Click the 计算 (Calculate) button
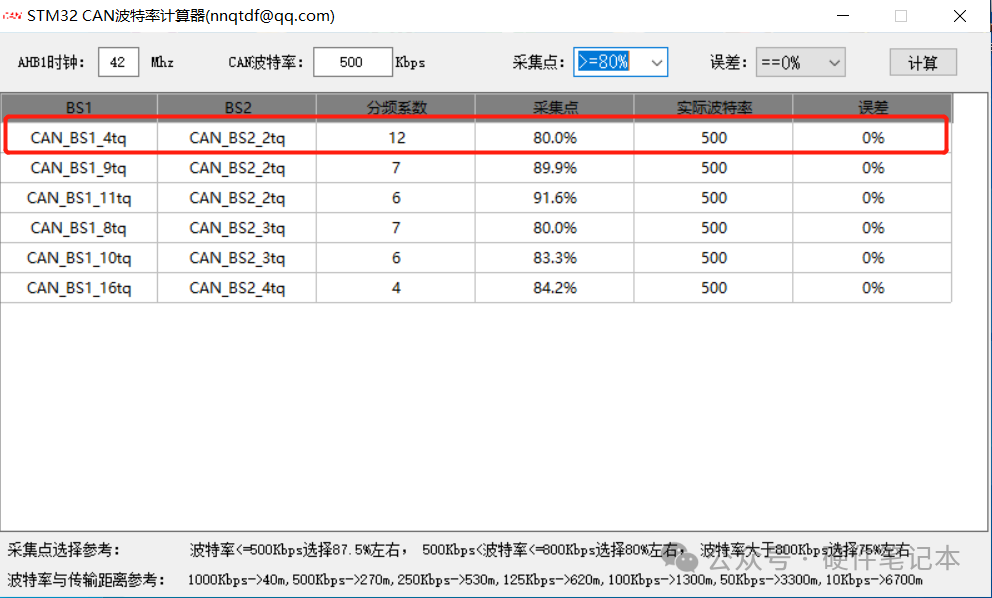This screenshot has width=992, height=598. coord(922,61)
